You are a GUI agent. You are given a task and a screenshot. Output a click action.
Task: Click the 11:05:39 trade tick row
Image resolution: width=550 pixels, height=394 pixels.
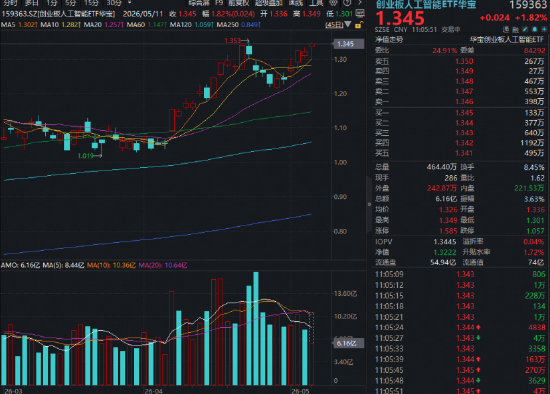click(x=460, y=359)
